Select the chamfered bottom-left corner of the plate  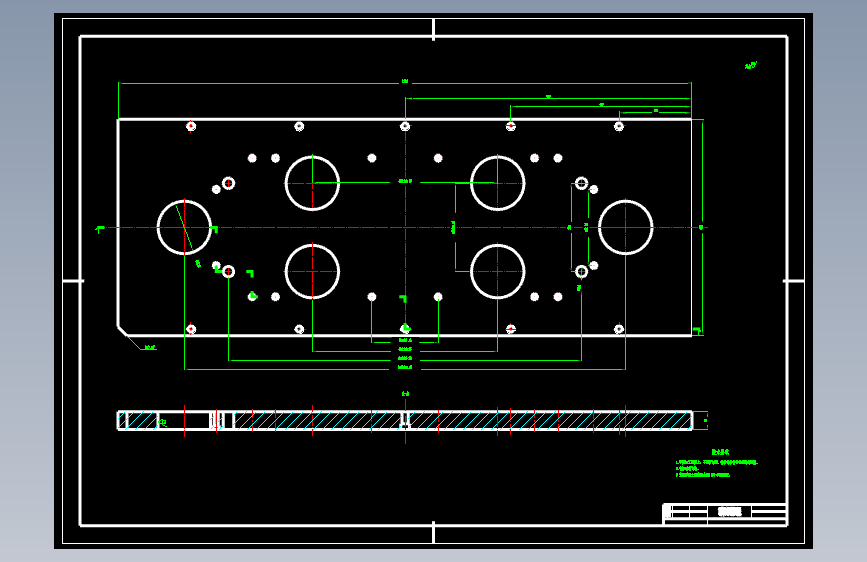pos(123,330)
